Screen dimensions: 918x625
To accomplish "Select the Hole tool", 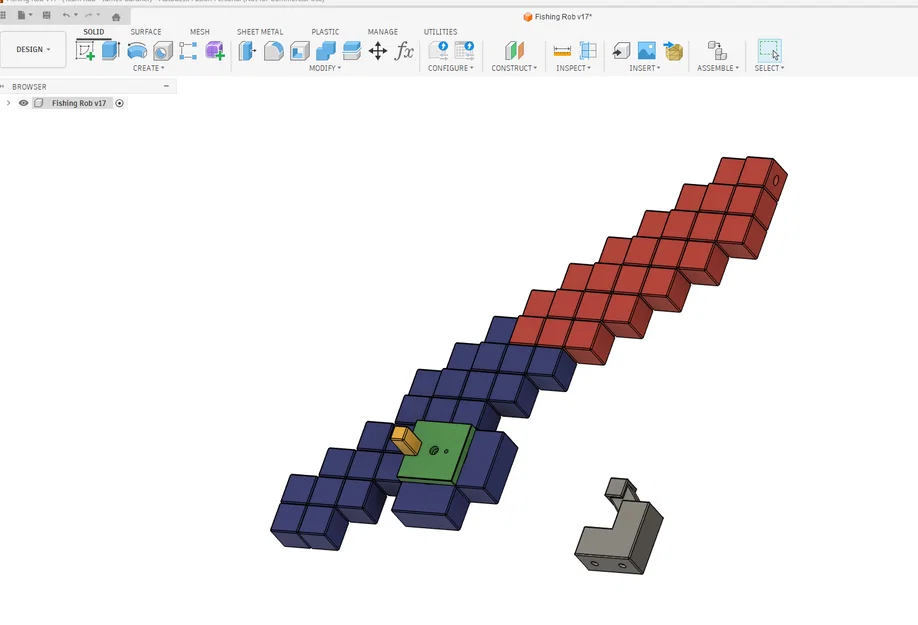I will pyautogui.click(x=163, y=51).
